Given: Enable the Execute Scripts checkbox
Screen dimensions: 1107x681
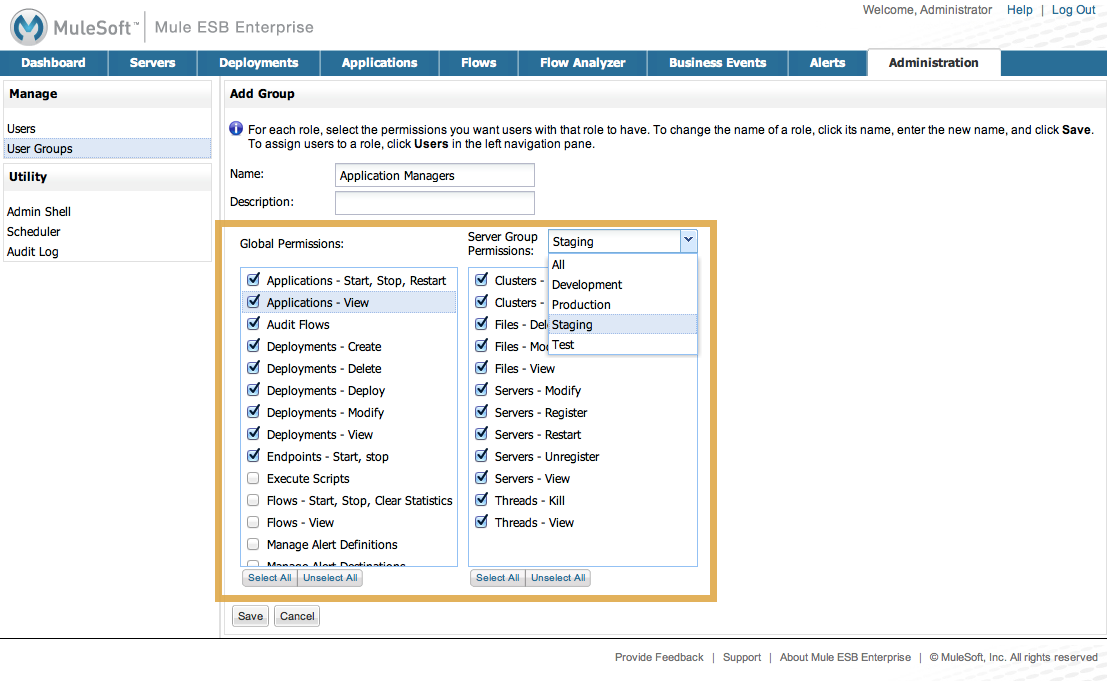Looking at the screenshot, I should (x=253, y=478).
